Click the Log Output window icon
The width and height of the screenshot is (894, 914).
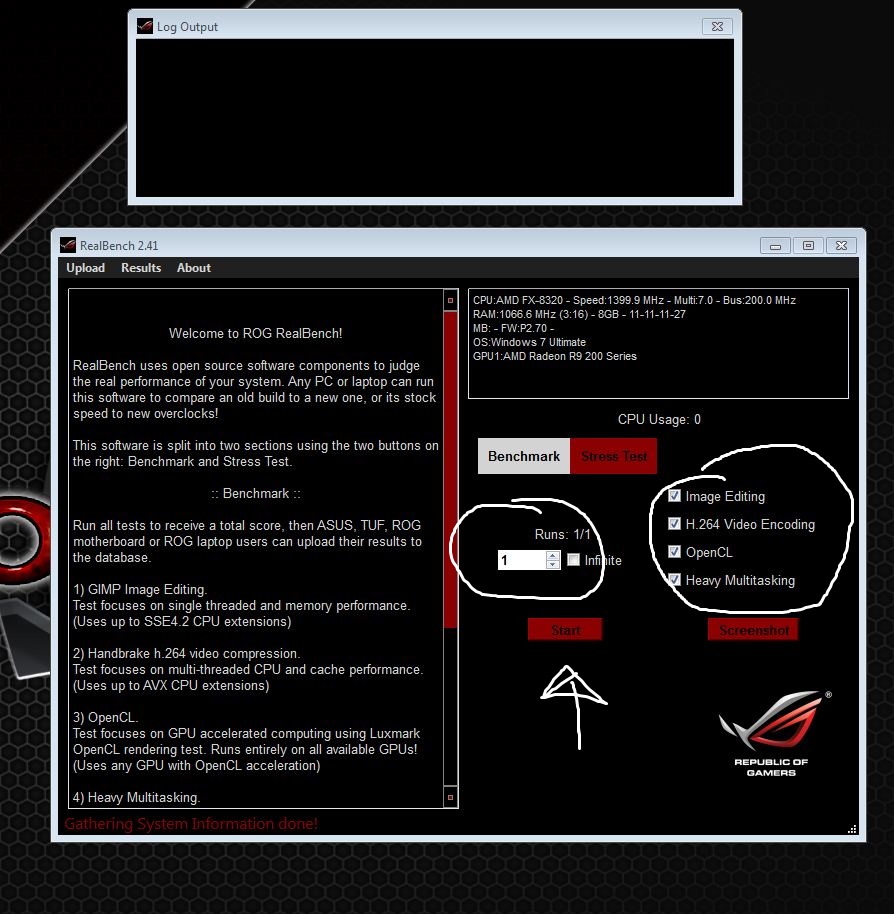[x=145, y=26]
